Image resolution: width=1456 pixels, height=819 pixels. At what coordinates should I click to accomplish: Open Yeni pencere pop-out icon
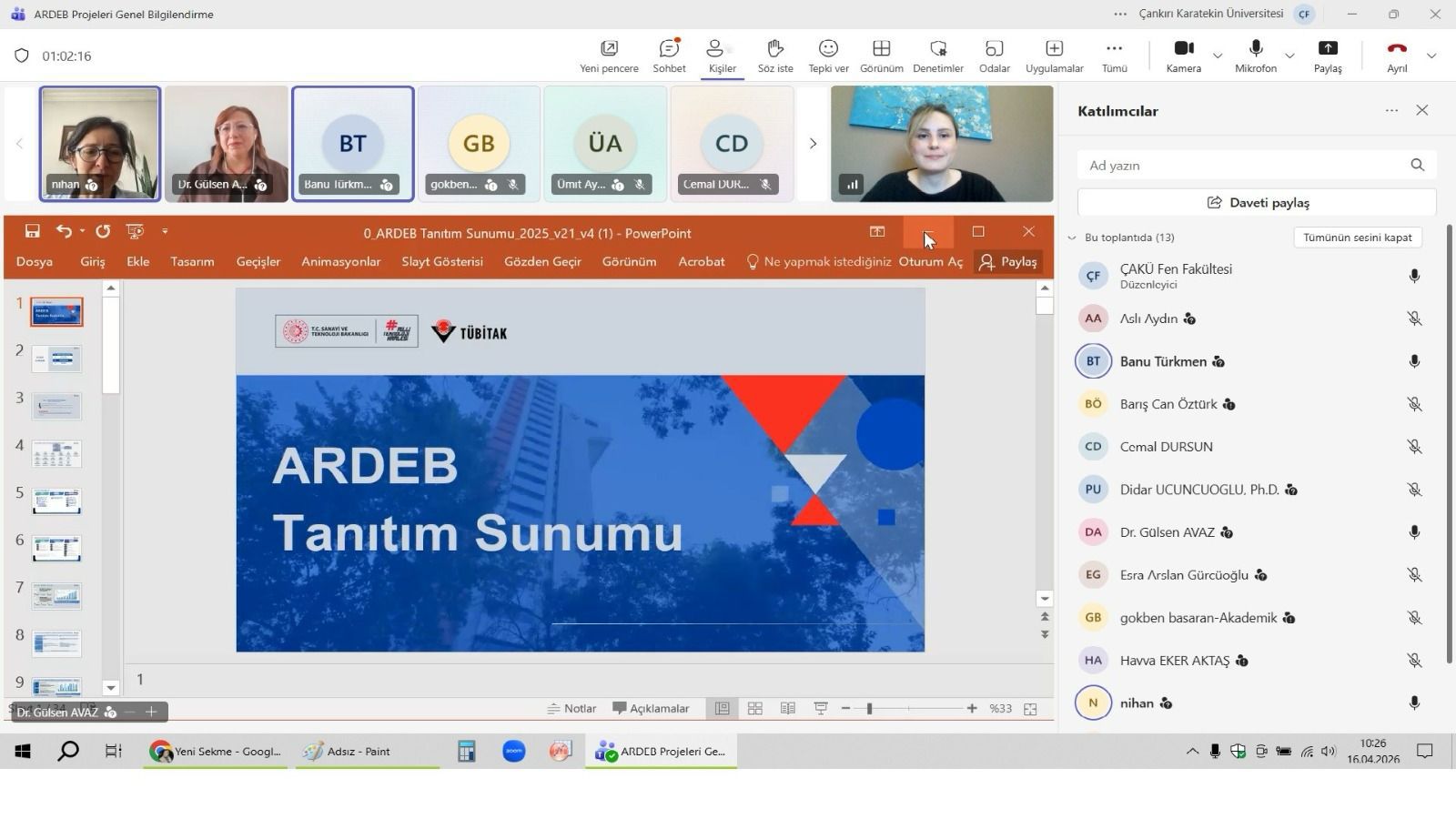(609, 49)
